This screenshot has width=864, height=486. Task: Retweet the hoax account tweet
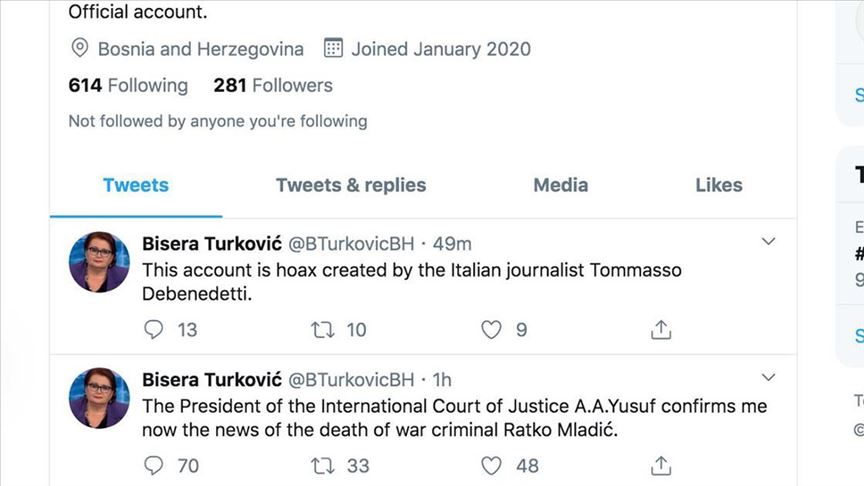pos(322,330)
